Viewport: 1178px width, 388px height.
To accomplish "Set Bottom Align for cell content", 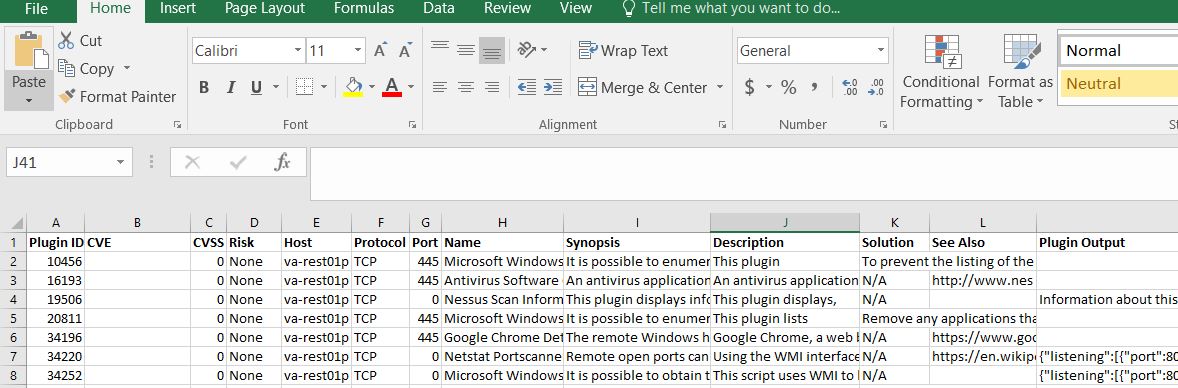I will (x=492, y=50).
